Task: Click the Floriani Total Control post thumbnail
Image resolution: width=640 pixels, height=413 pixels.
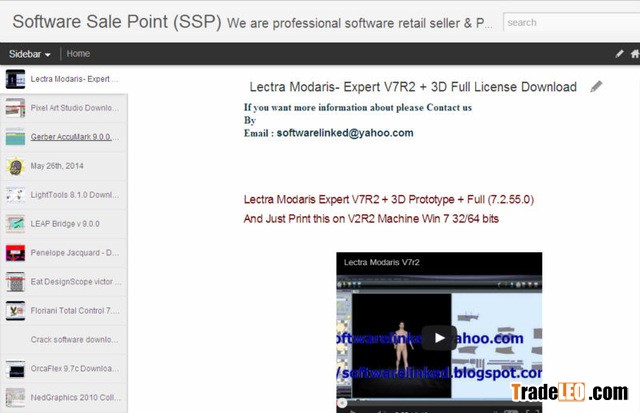Action: pos(16,311)
